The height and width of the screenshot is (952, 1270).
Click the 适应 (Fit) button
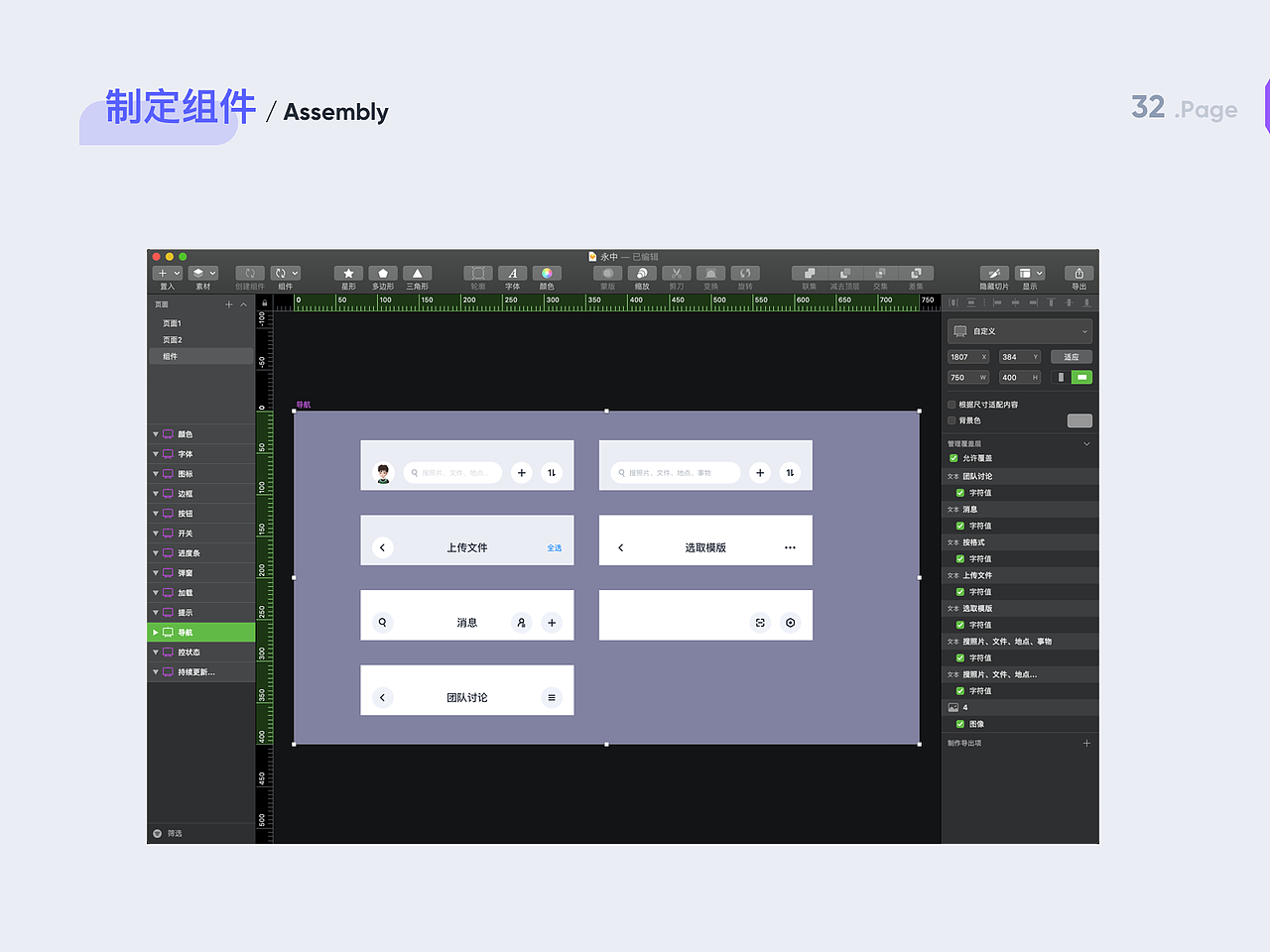click(x=1072, y=356)
